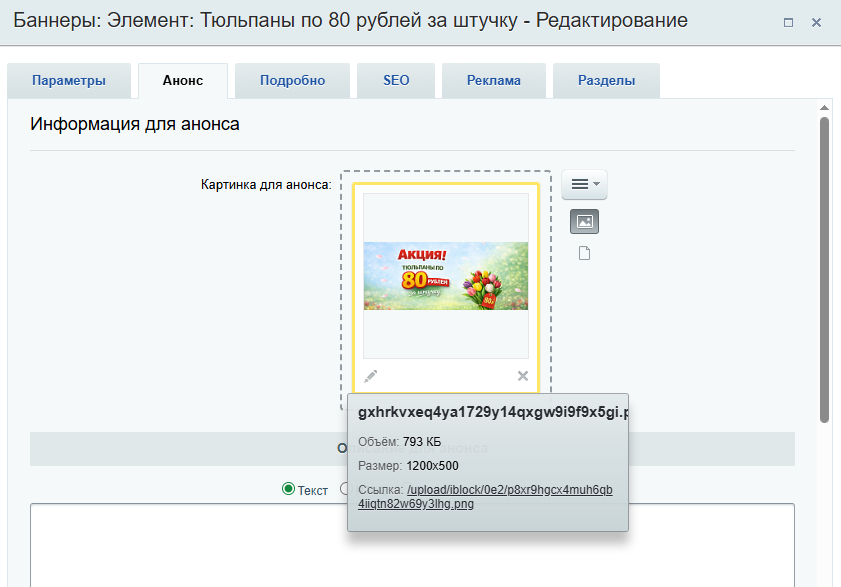This screenshot has height=587, width=841.
Task: Click the tulip promo banner thumbnail
Action: click(x=445, y=275)
